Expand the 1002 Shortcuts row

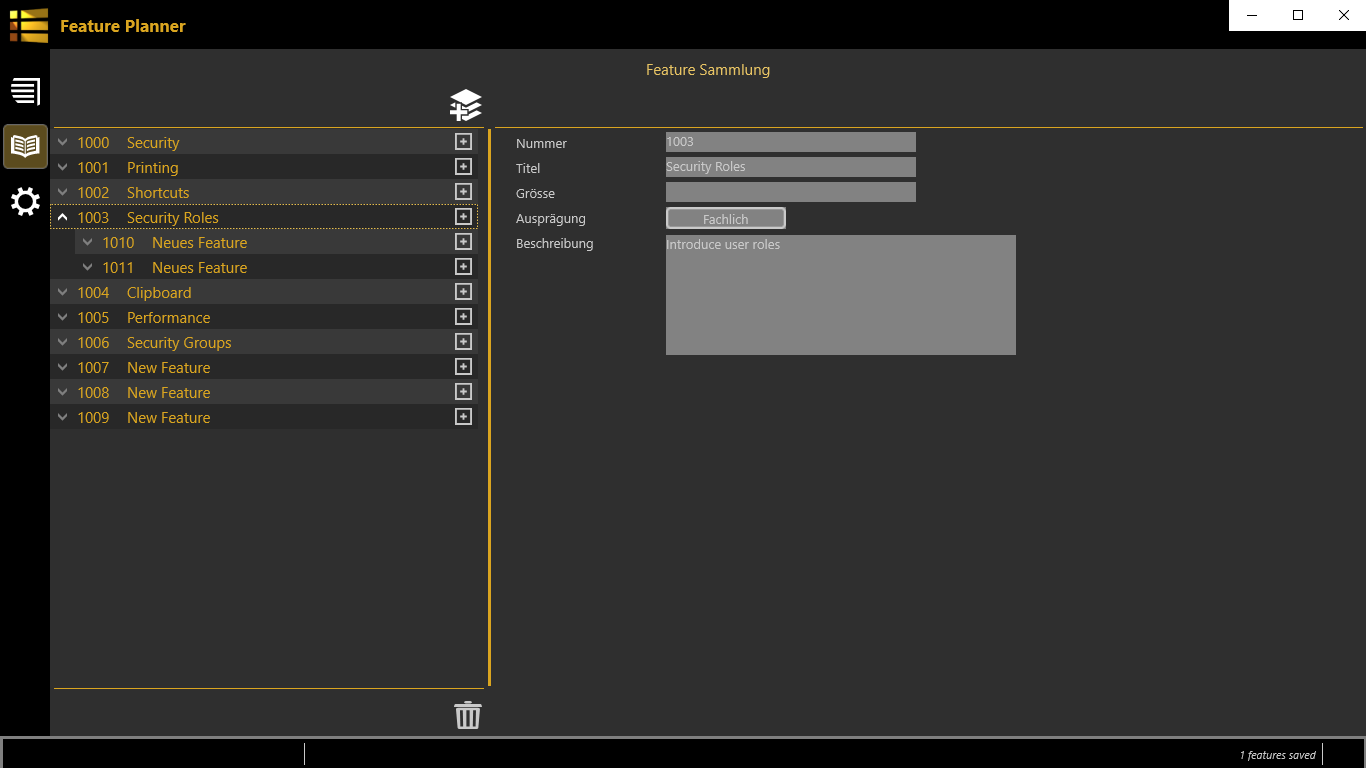[63, 193]
